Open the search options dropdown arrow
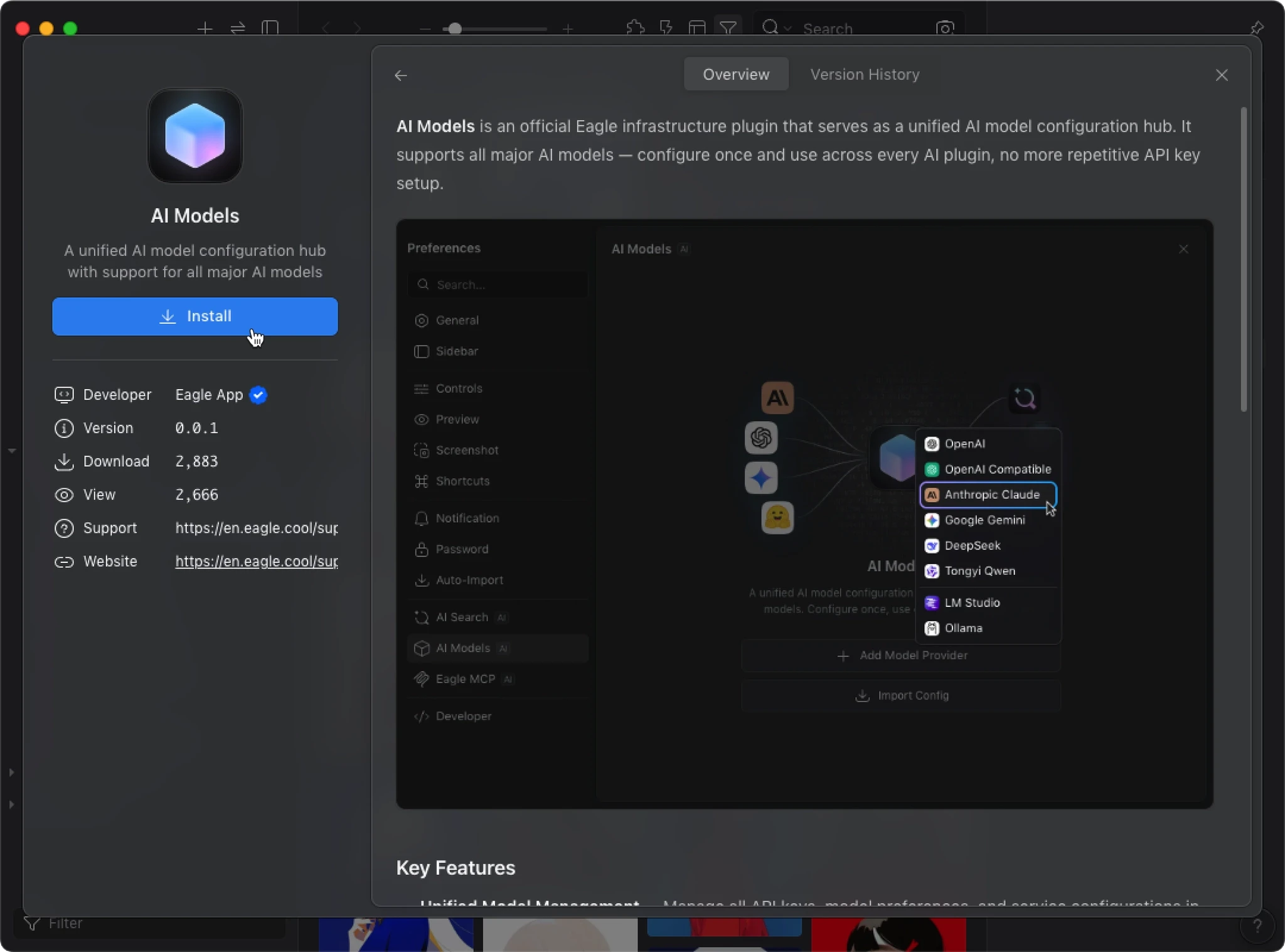Viewport: 1285px width, 952px height. click(x=788, y=28)
